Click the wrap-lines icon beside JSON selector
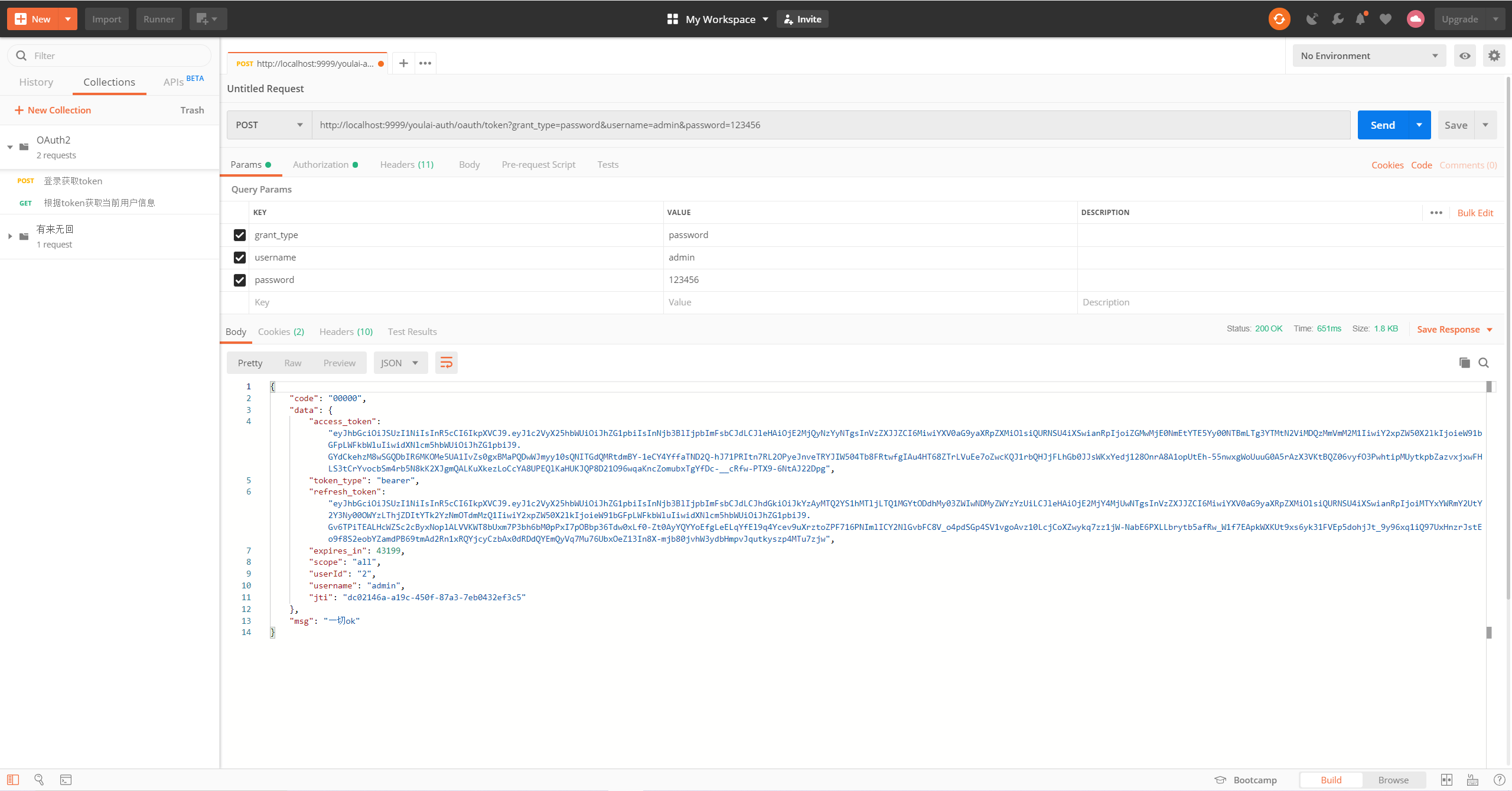The image size is (1512, 791). (446, 362)
